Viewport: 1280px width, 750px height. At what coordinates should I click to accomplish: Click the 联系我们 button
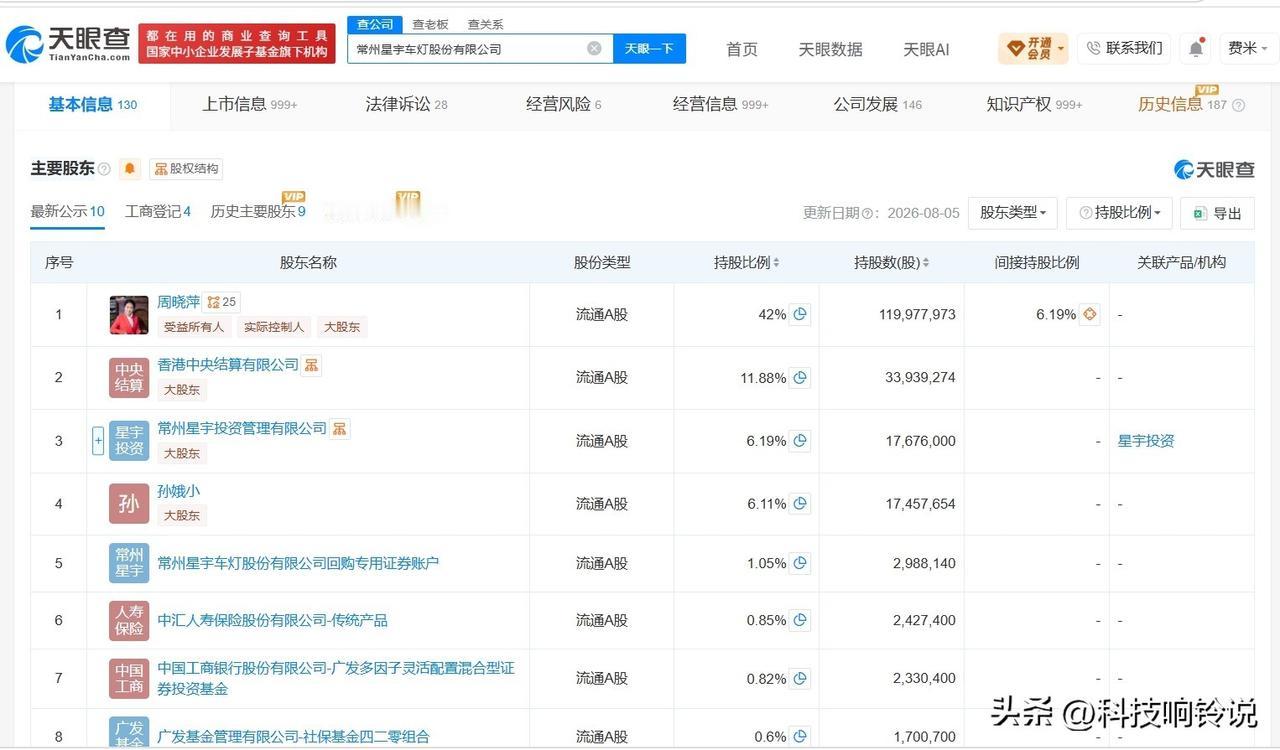pyautogui.click(x=1125, y=48)
